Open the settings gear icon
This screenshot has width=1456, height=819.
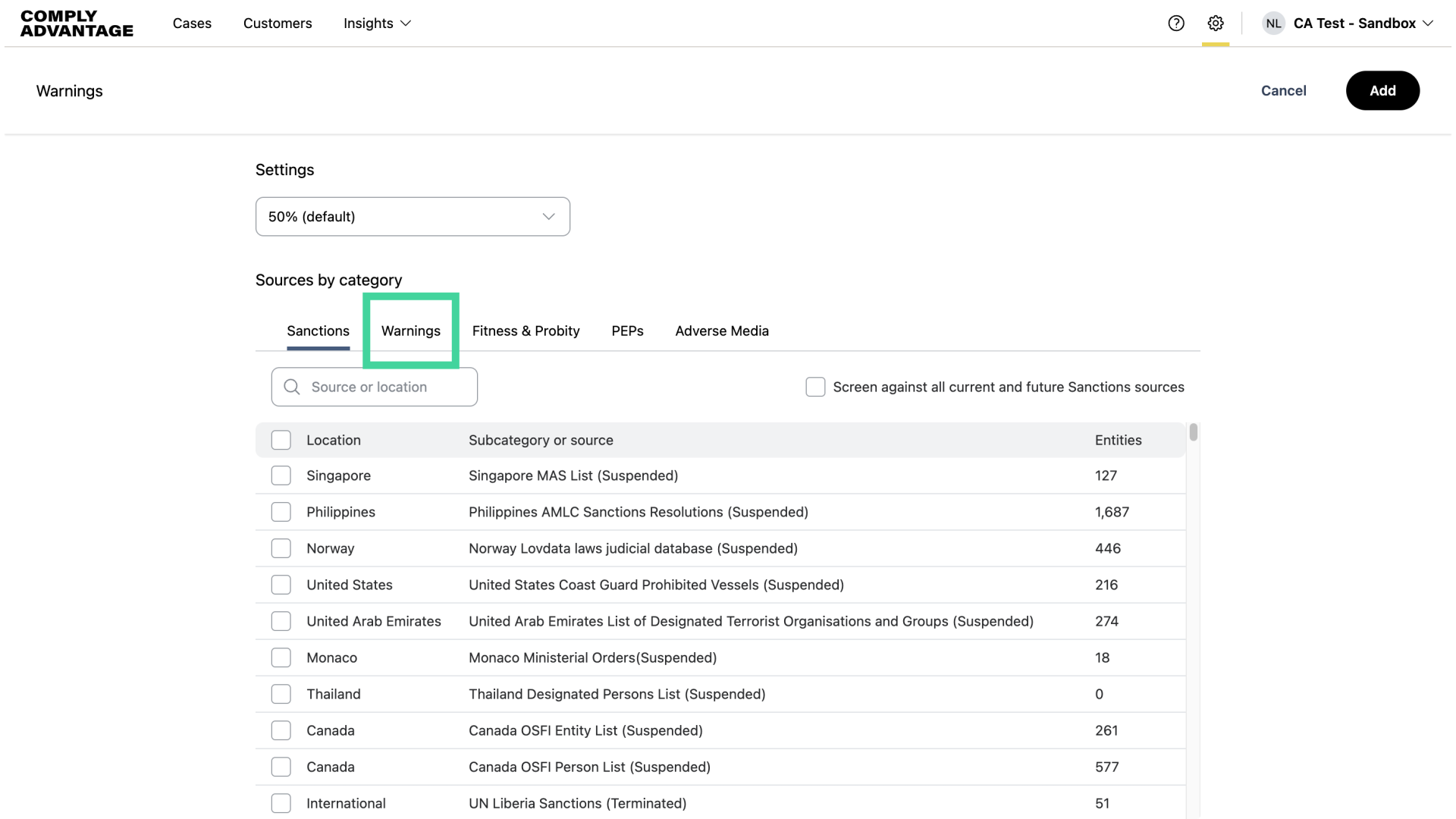(1215, 24)
